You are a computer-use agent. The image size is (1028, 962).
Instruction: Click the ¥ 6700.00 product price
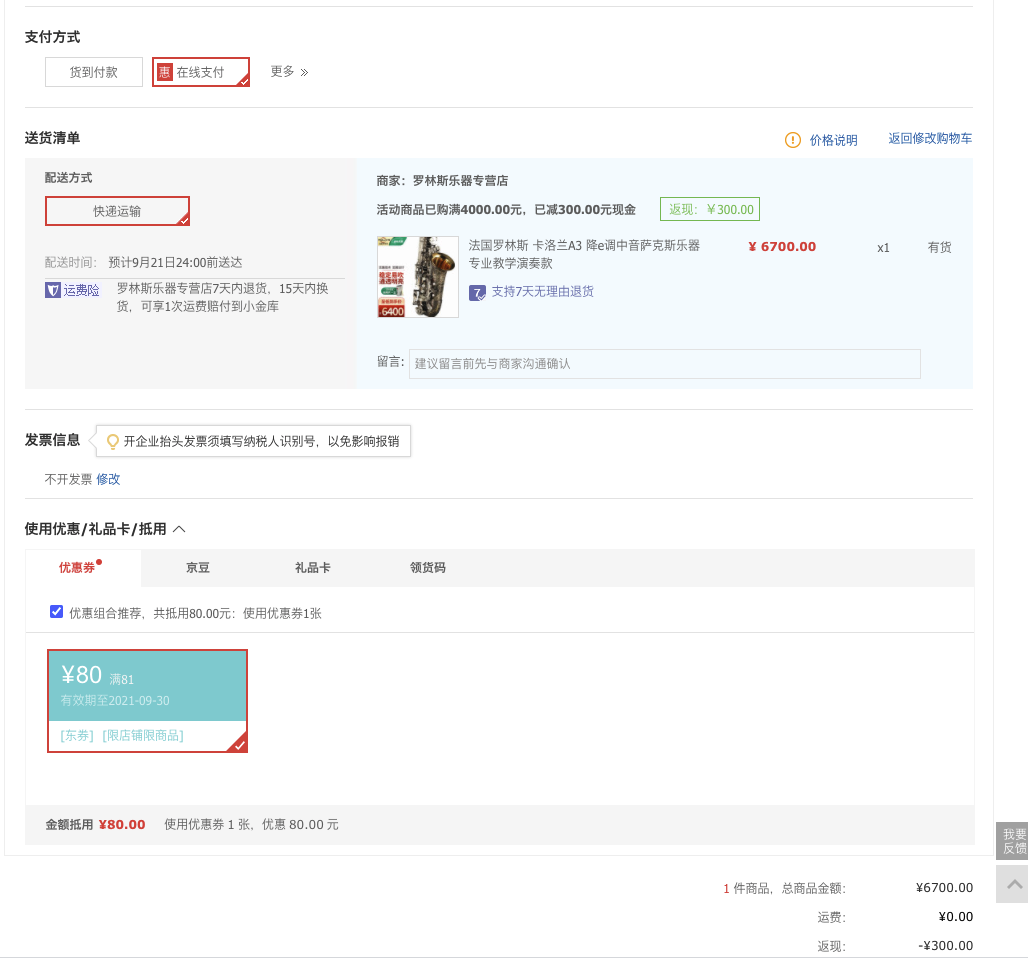[782, 247]
